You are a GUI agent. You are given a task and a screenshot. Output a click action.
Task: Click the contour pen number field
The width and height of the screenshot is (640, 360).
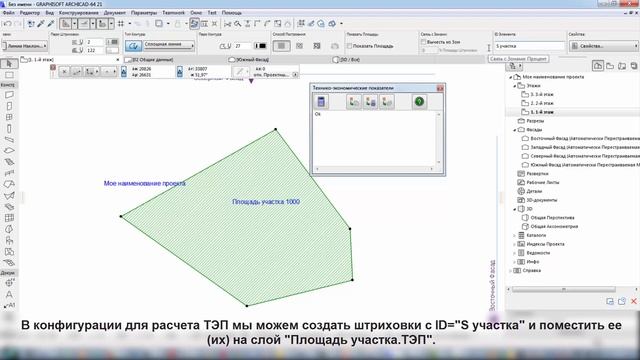point(243,46)
